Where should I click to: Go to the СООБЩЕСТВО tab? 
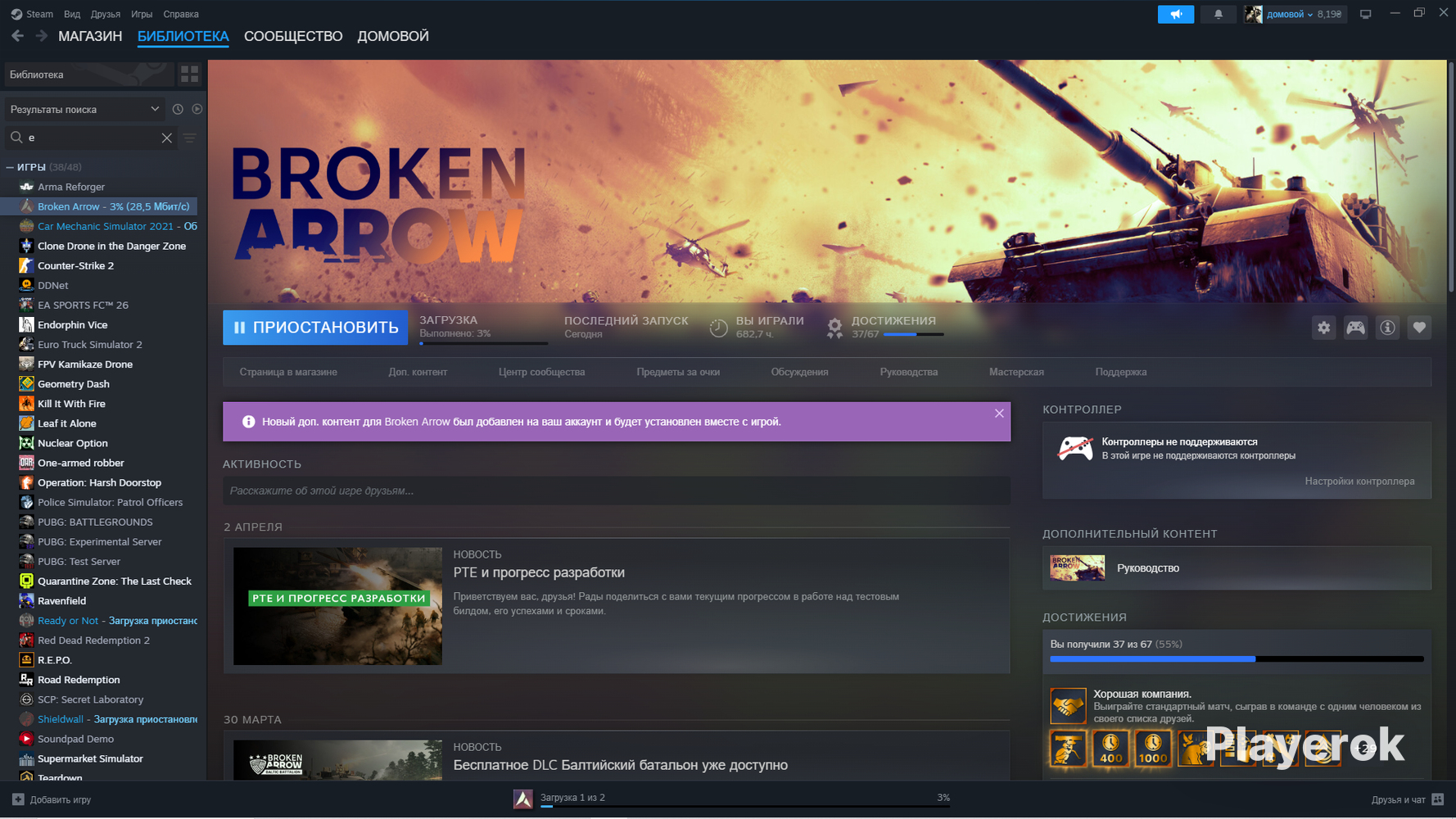click(293, 36)
